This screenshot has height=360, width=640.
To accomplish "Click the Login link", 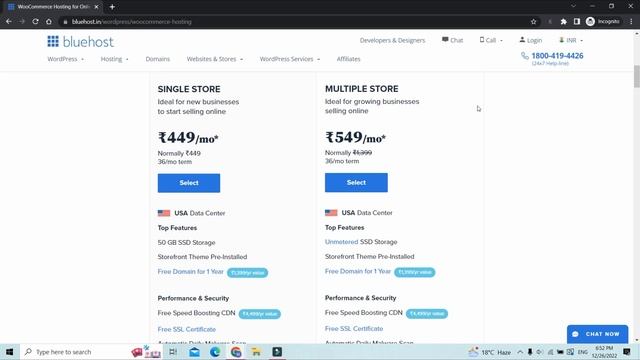I will tap(531, 40).
